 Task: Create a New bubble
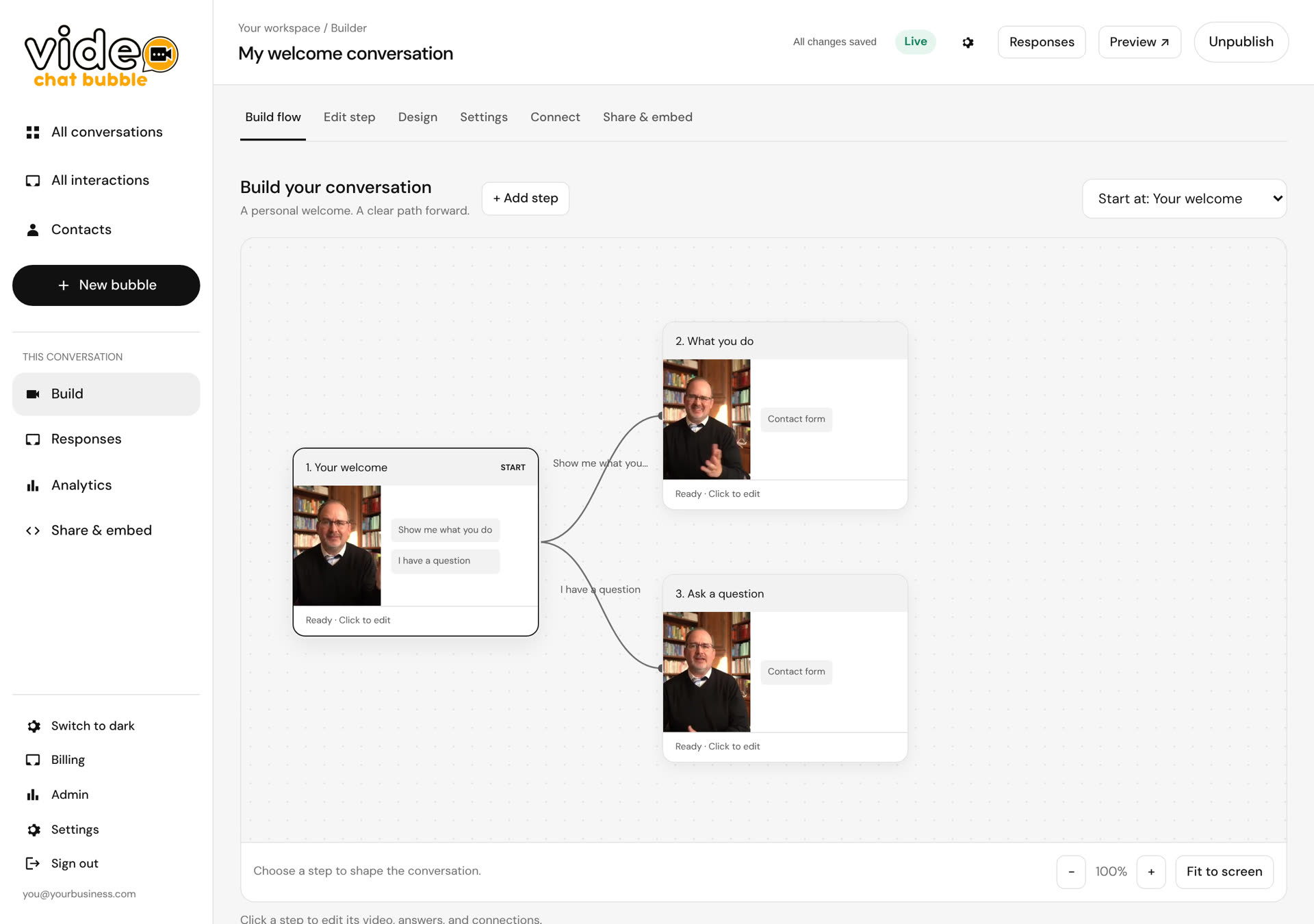[x=106, y=285]
